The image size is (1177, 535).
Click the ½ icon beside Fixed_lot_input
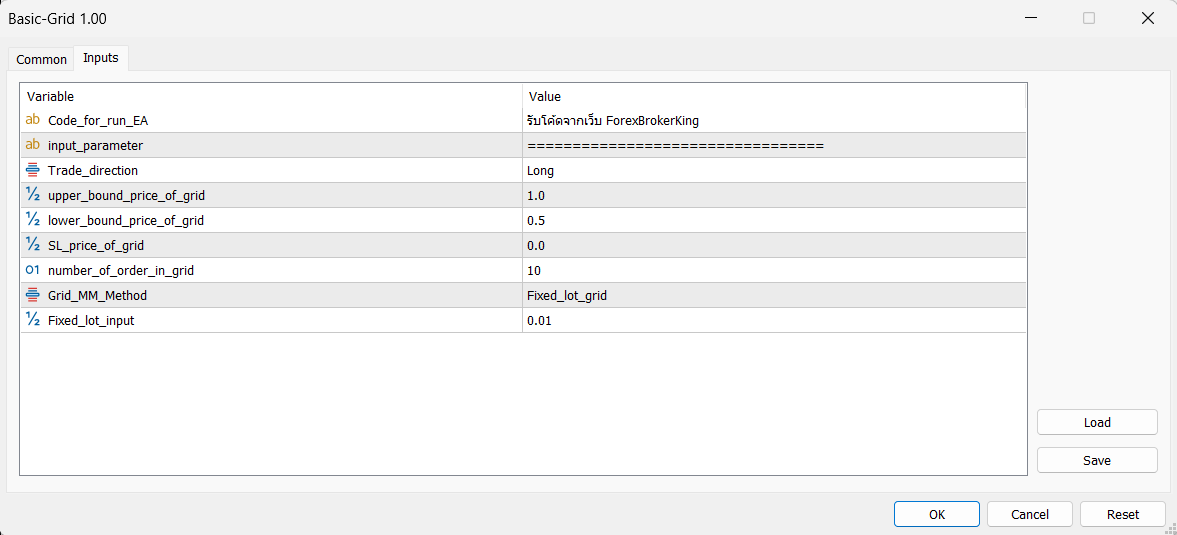32,320
